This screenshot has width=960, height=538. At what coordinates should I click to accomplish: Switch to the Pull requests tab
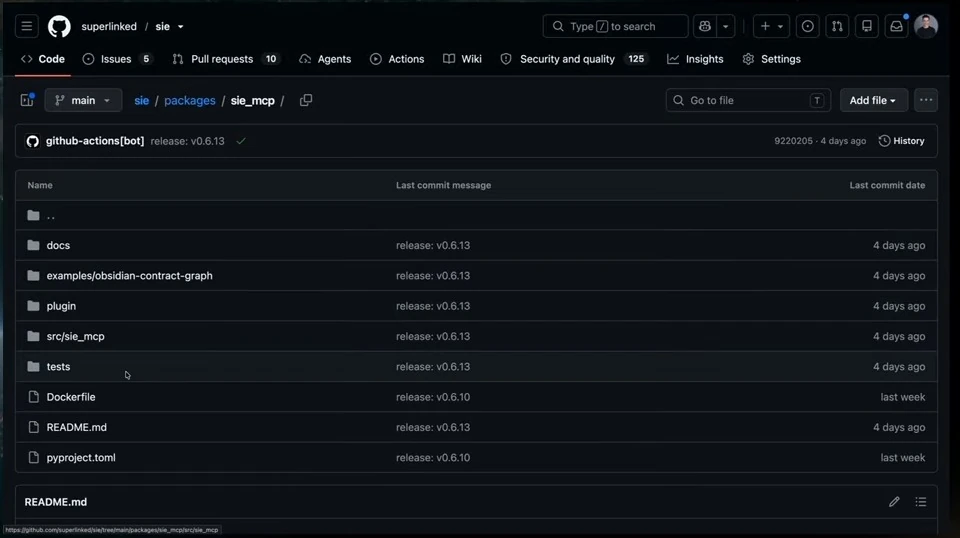pyautogui.click(x=225, y=59)
